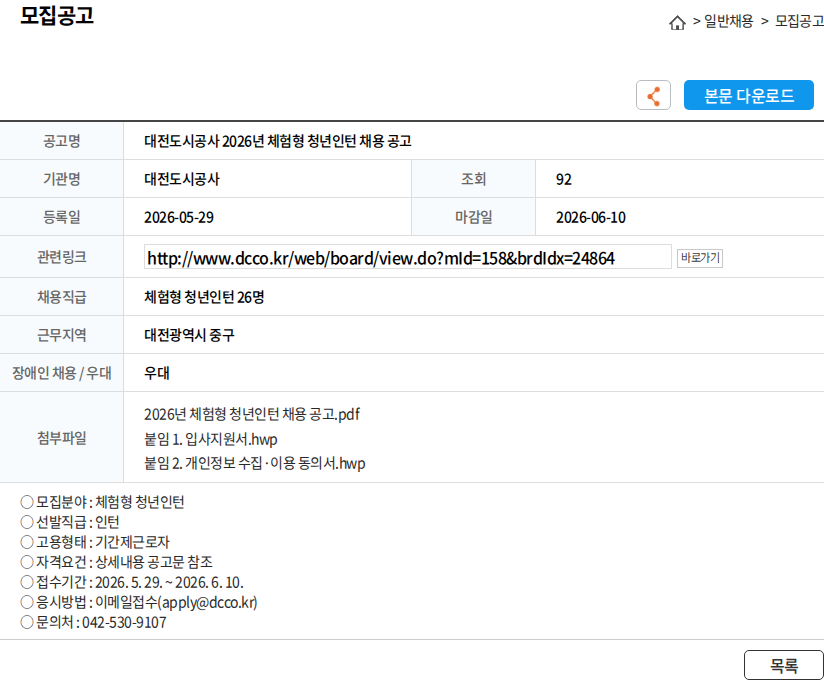Click the 본문 다운로드 button
This screenshot has height=681, width=824.
point(748,95)
